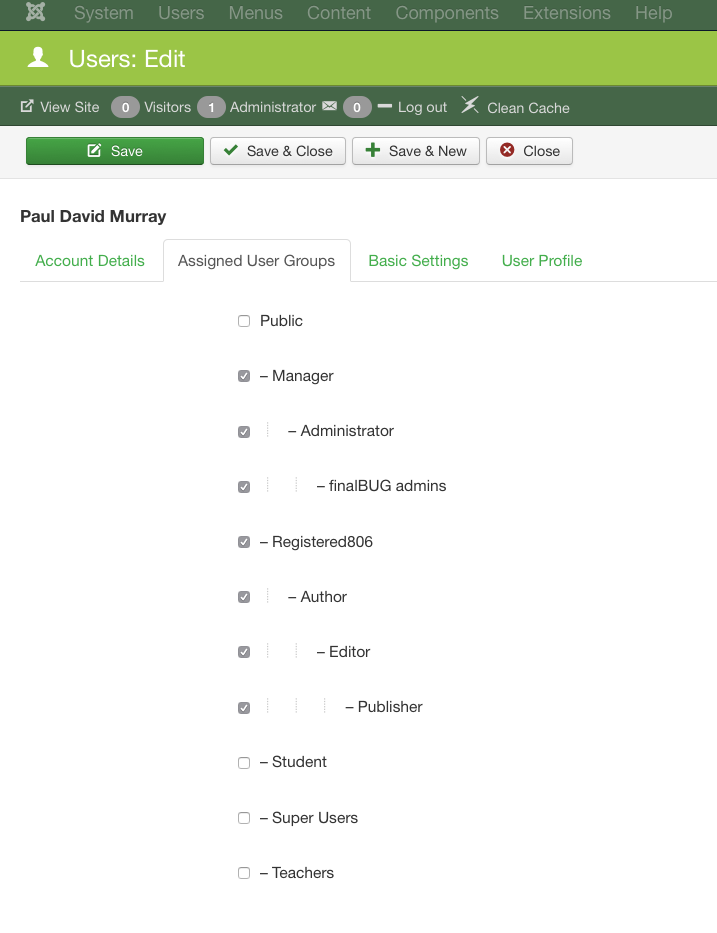The image size is (717, 933).
Task: Click the Joomla logo icon
Action: pos(36,13)
